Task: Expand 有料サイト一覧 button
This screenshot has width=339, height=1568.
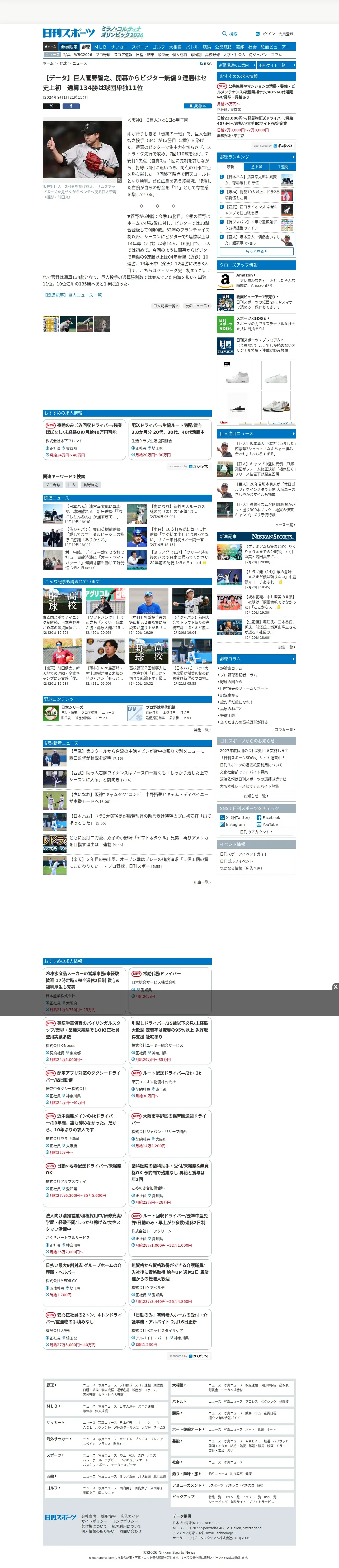Action: 277,65
